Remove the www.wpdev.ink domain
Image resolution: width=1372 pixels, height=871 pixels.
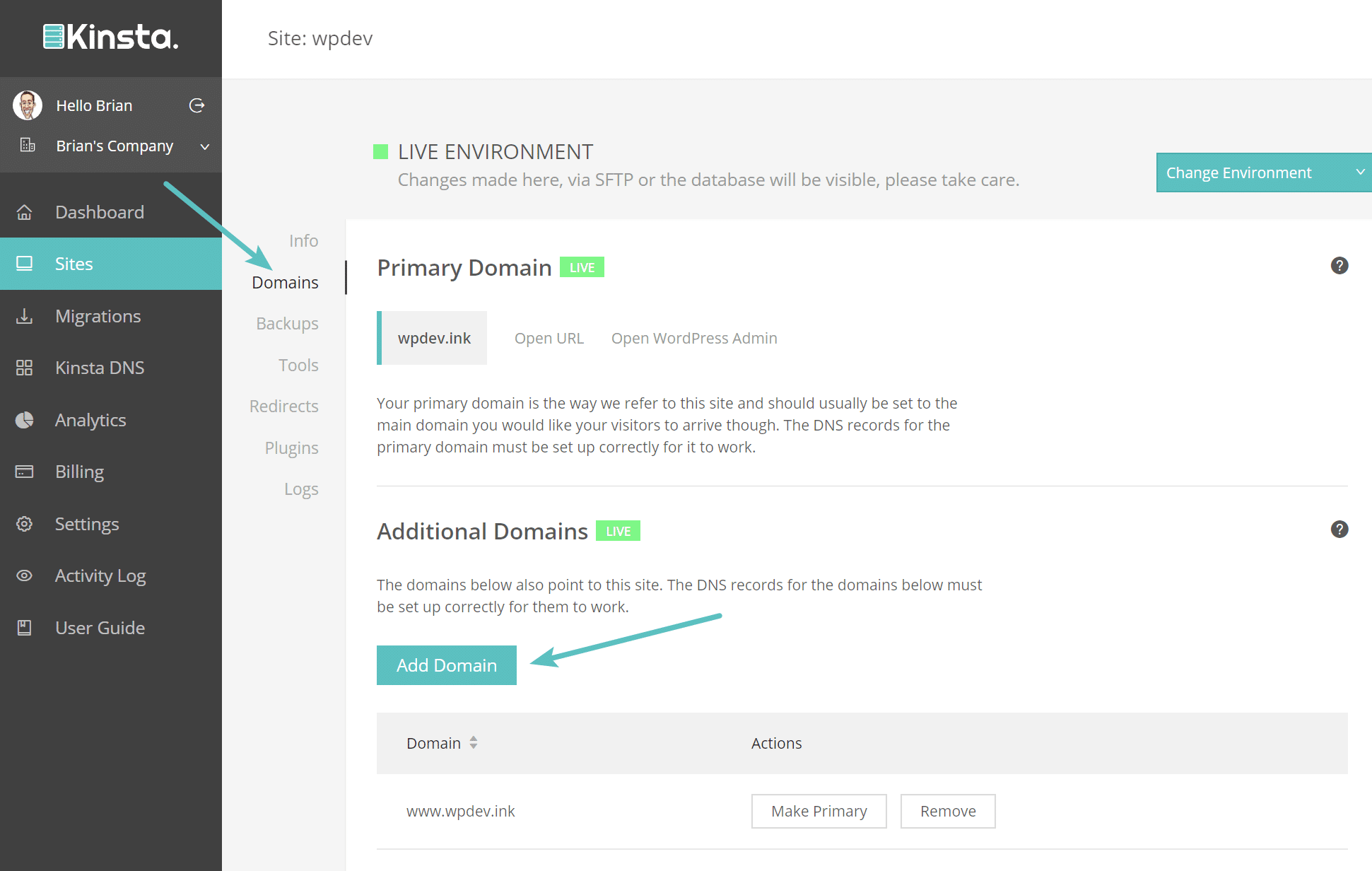(947, 812)
